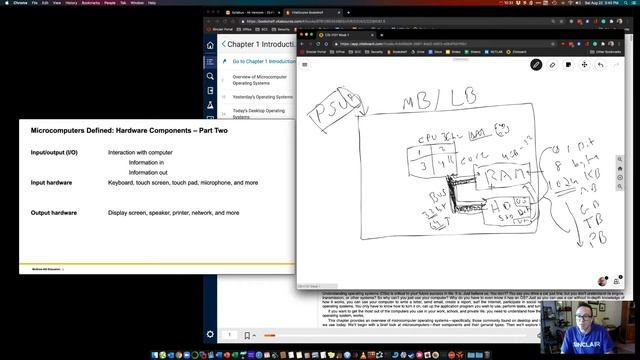Viewport: 640px width, 360px height.
Task: Select the move/pan tool in whiteboard
Action: click(584, 64)
